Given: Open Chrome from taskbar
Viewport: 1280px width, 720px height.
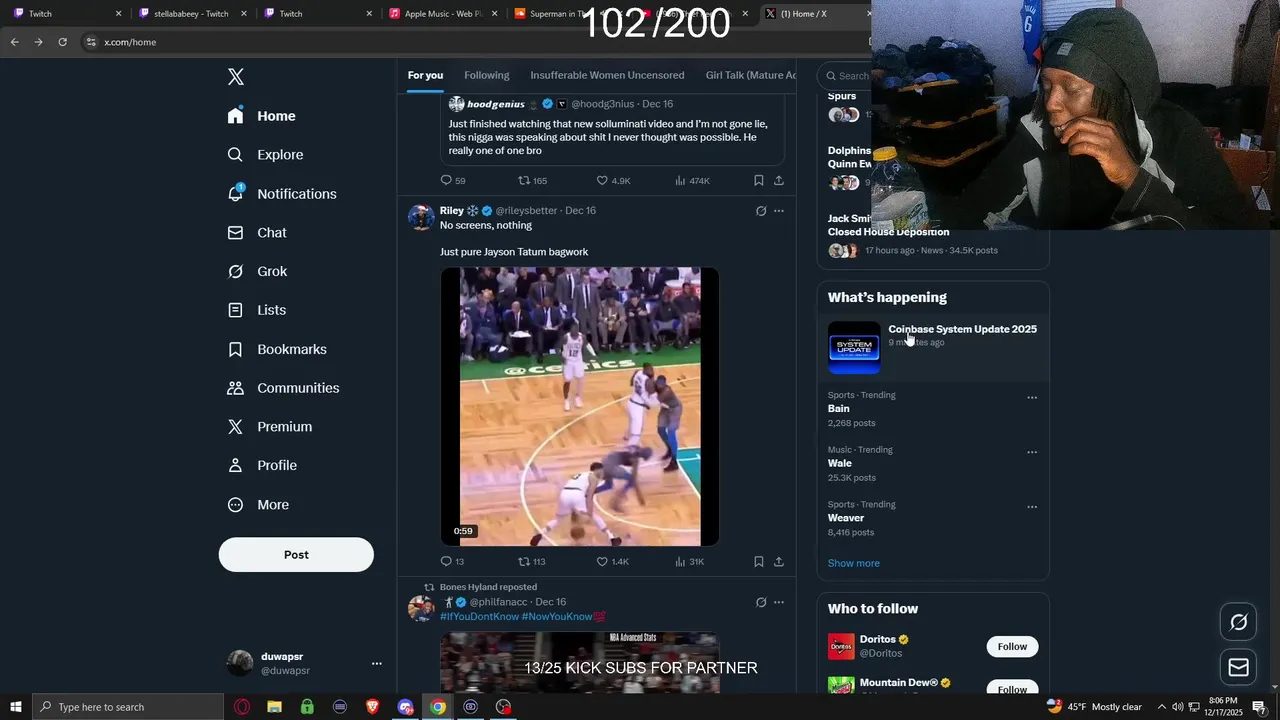Looking at the screenshot, I should (438, 707).
